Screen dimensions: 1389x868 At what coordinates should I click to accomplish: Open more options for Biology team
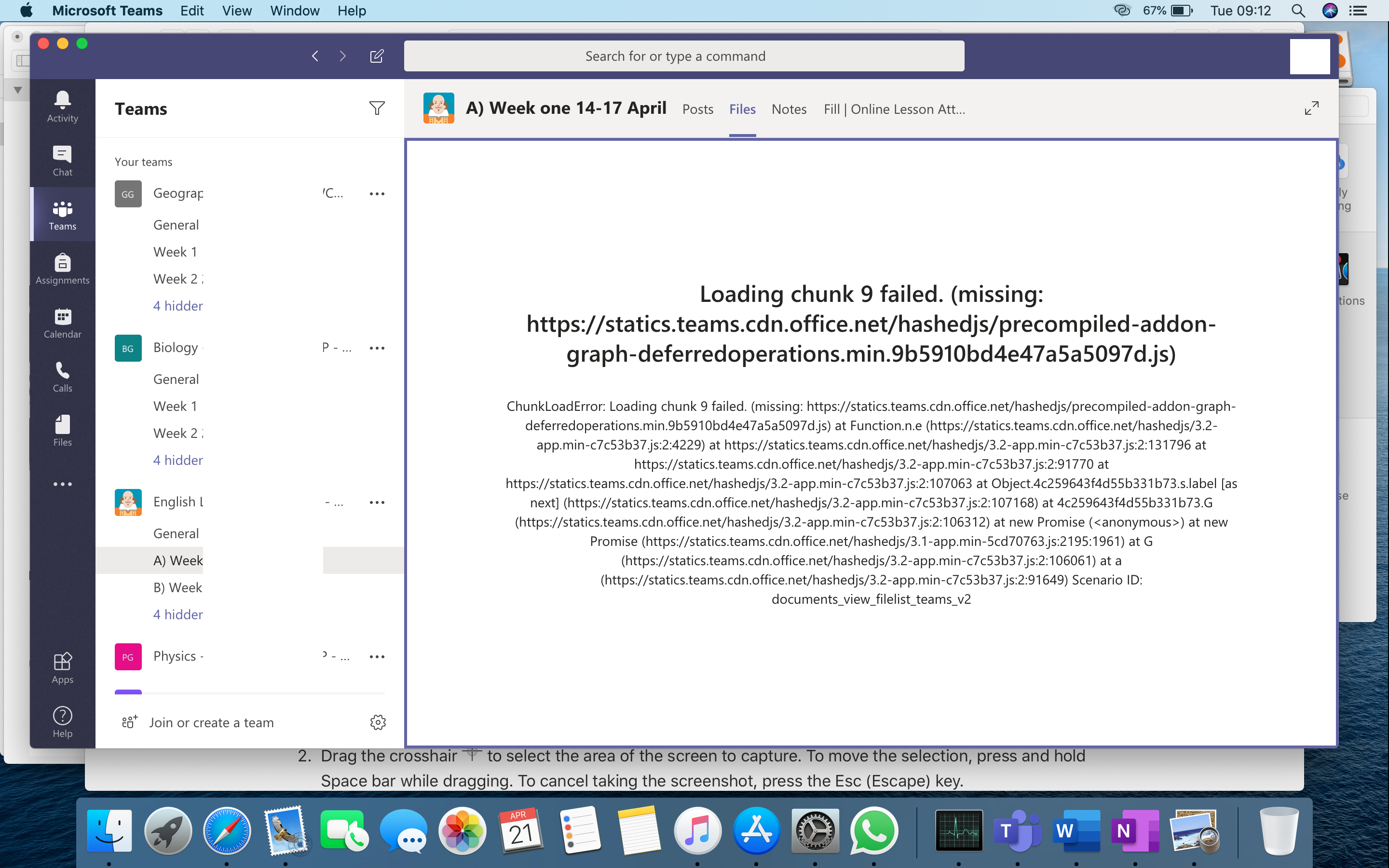click(x=377, y=348)
